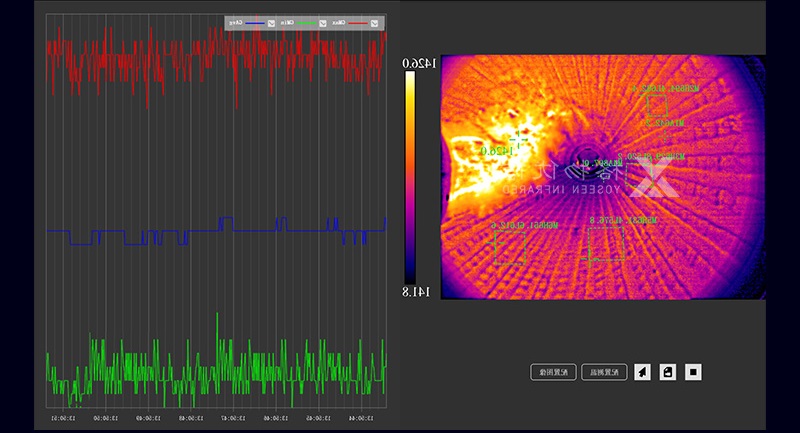Screen dimensions: 800x433
Task: Click the bordered config button left of pointer icon
Action: [x=604, y=372]
